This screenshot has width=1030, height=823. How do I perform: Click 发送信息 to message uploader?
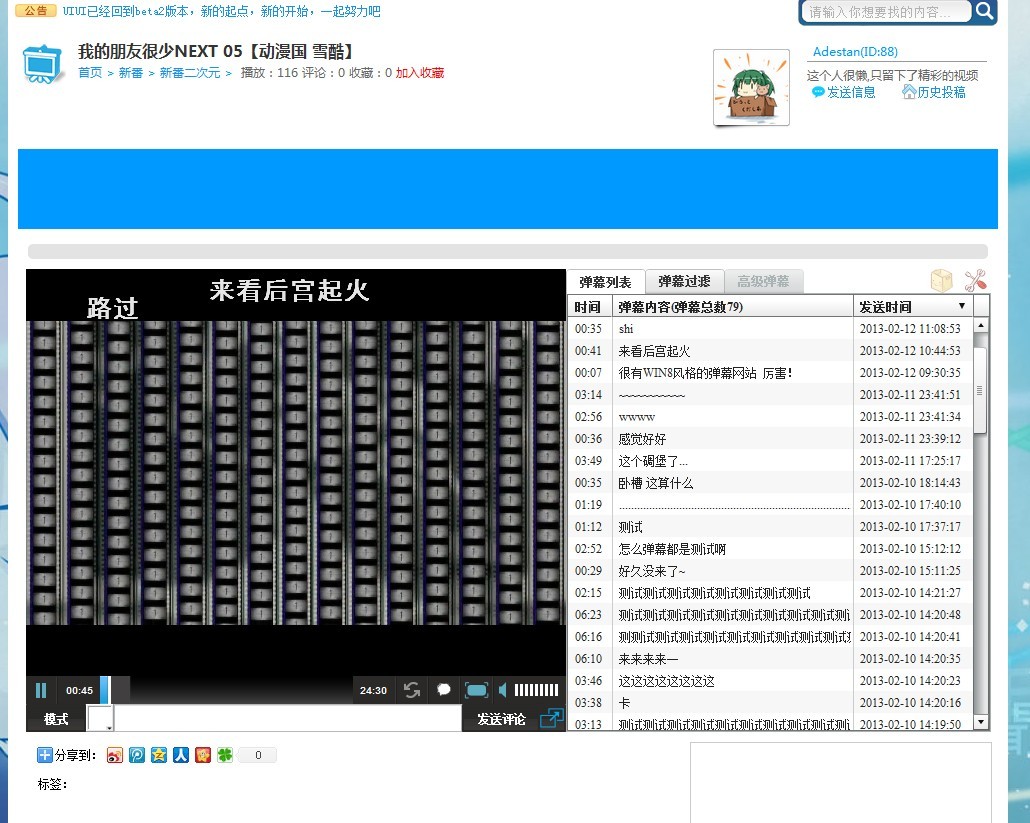(844, 93)
